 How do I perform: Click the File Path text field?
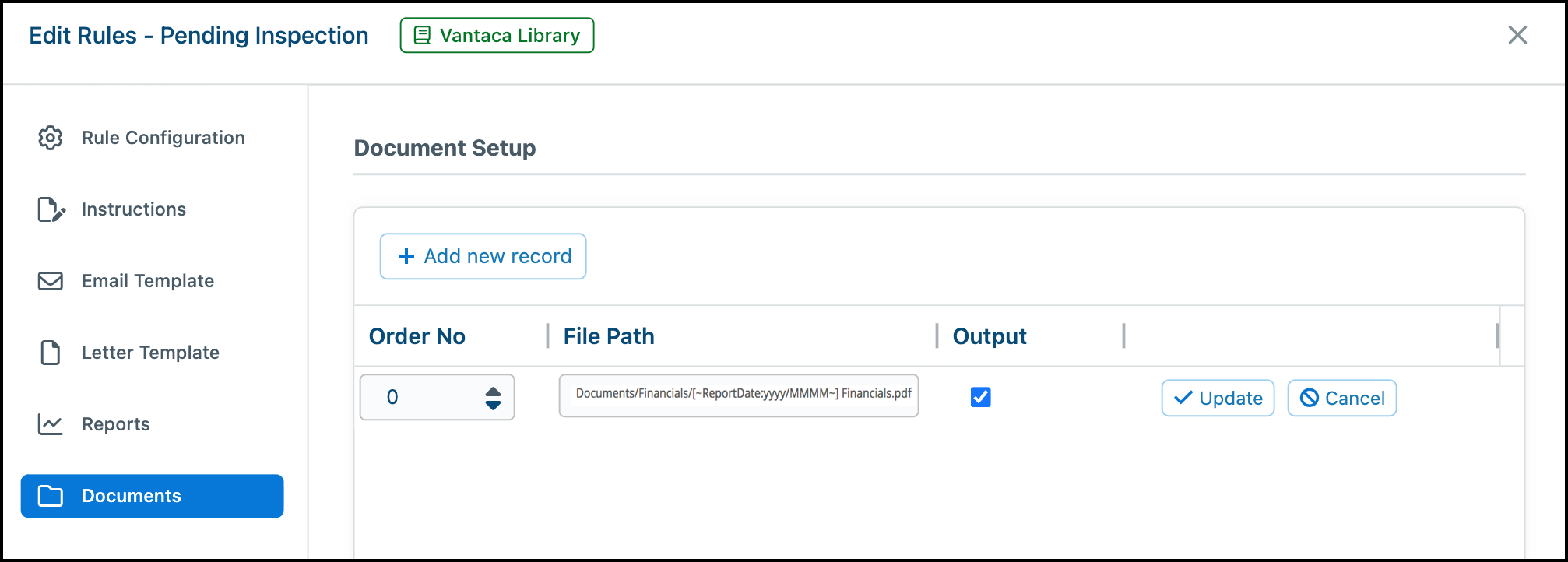tap(739, 395)
